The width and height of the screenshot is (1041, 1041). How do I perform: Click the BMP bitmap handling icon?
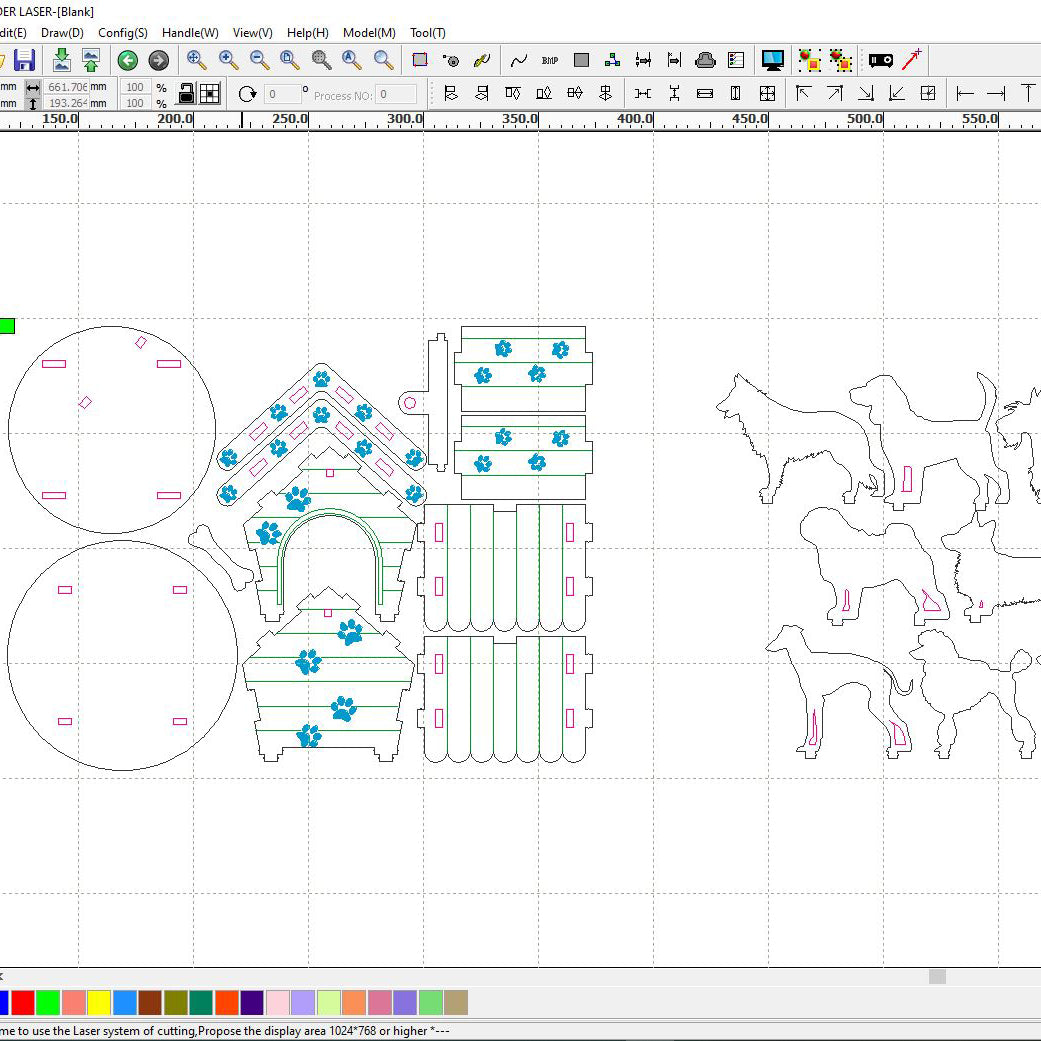coord(549,60)
